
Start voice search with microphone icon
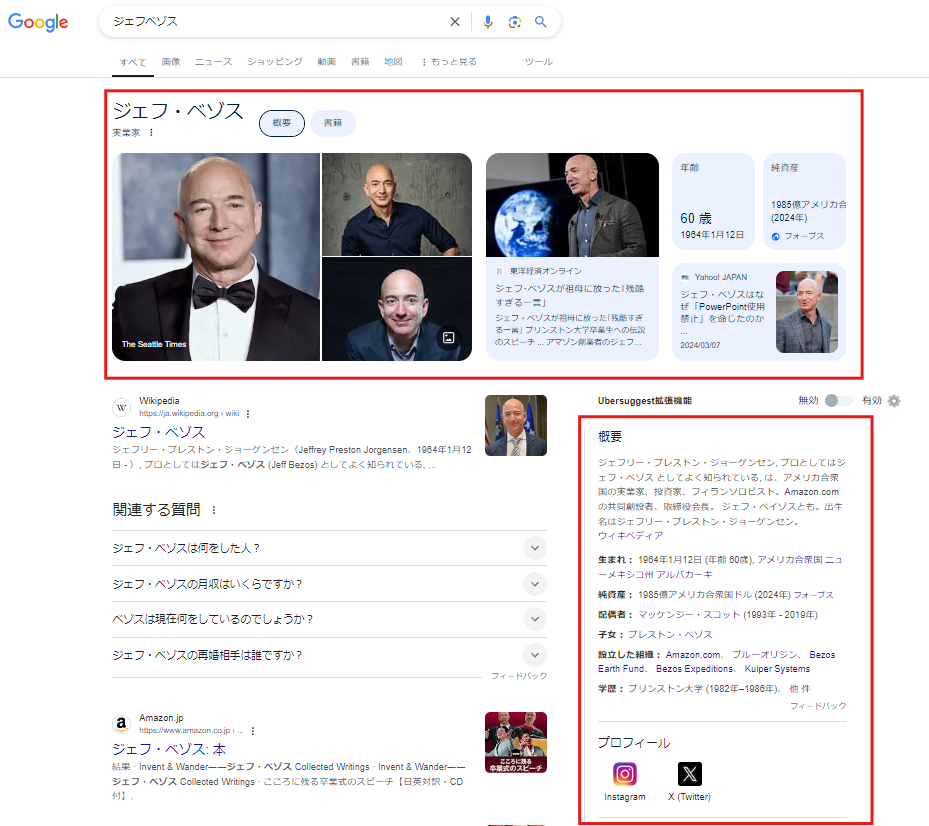(x=488, y=22)
